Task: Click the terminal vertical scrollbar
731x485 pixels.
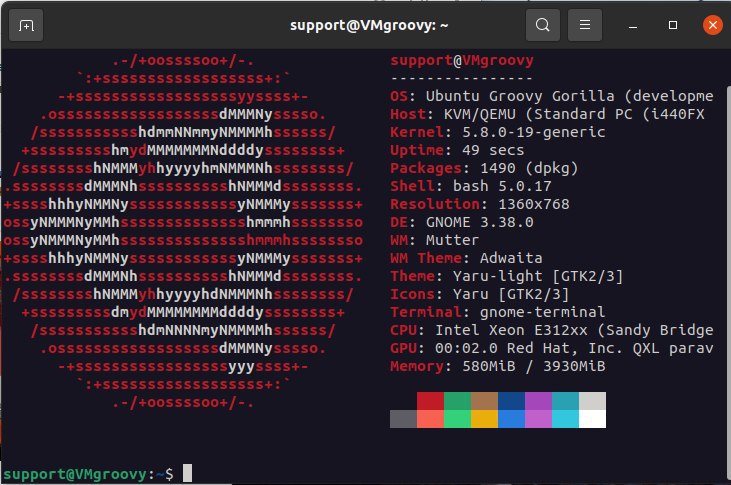Action: pyautogui.click(x=728, y=284)
